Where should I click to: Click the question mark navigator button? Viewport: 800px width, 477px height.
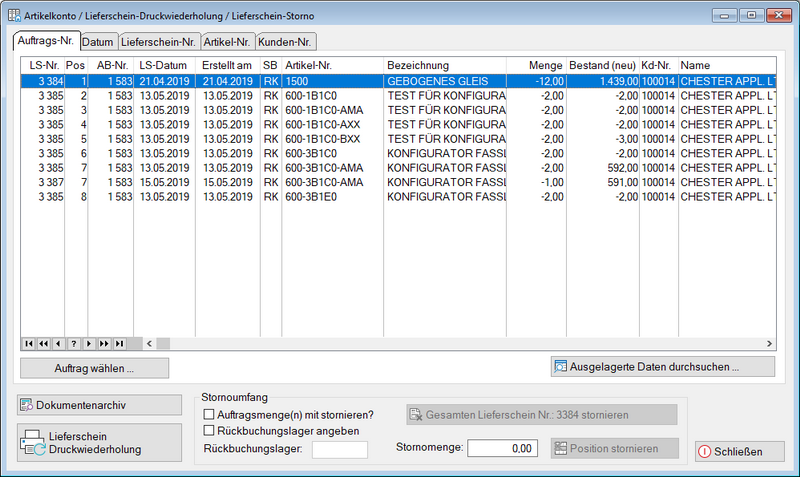[x=73, y=344]
